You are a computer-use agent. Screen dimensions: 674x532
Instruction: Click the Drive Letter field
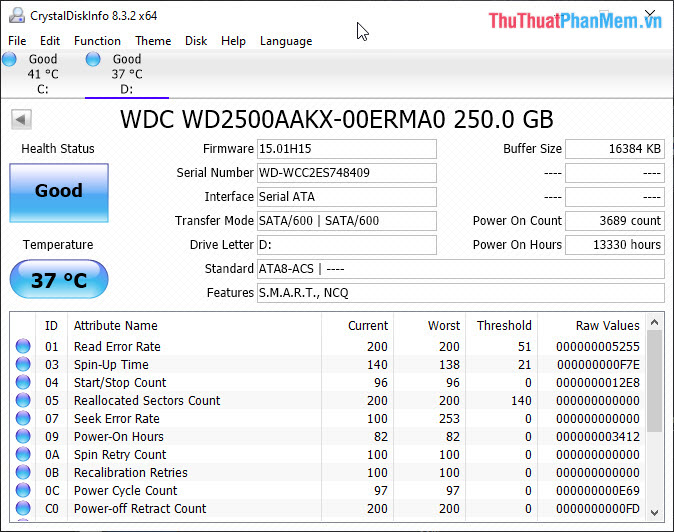coord(347,245)
